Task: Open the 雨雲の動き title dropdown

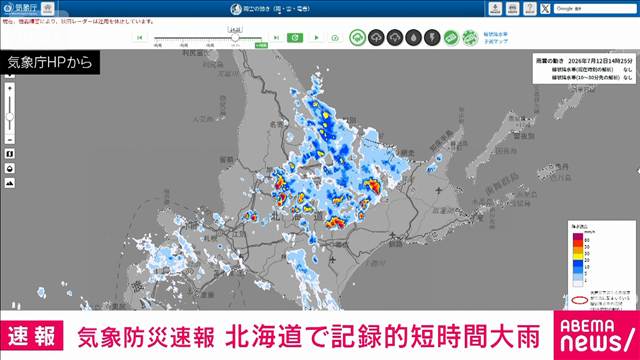Action: pos(270,9)
